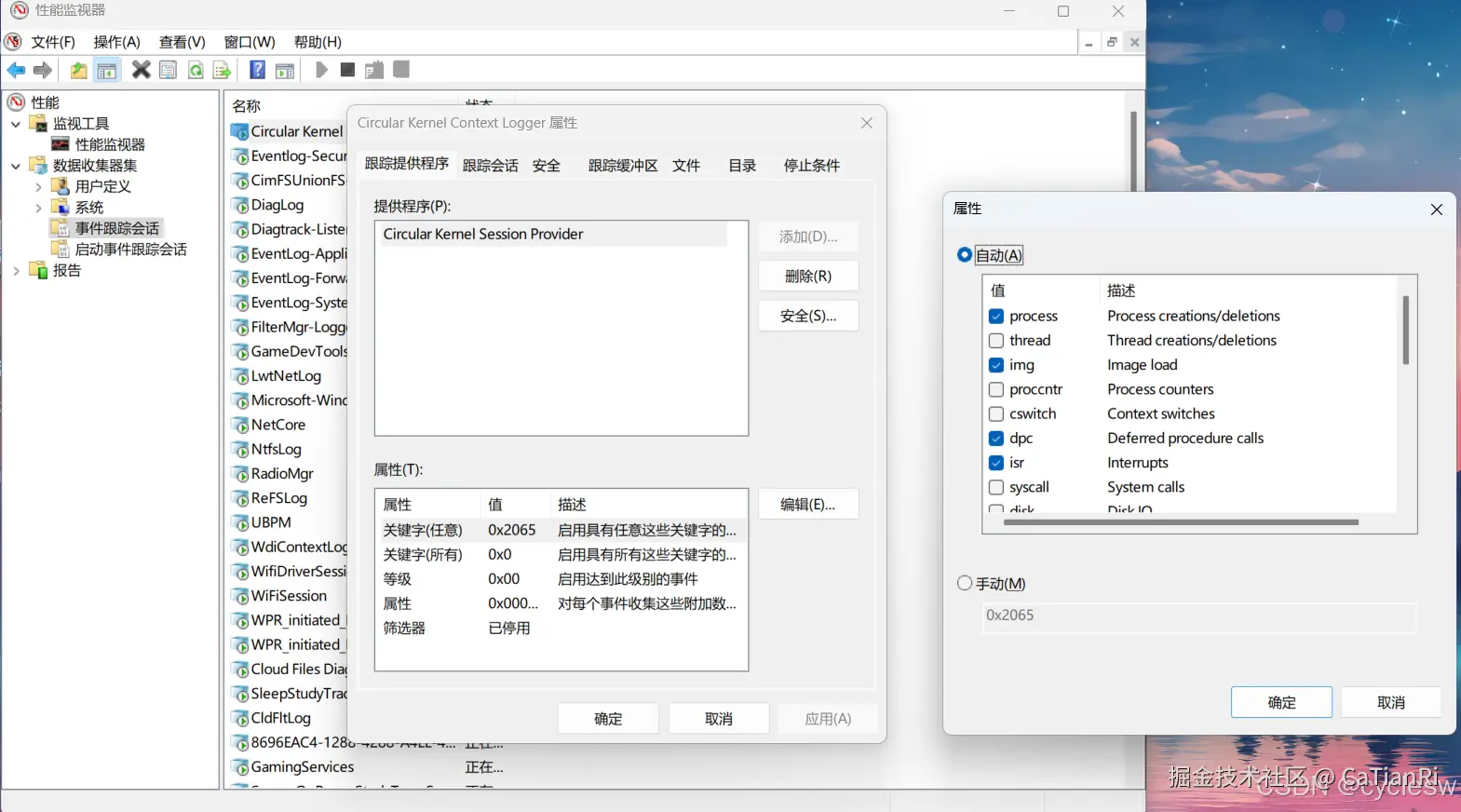Start the data collector set (play icon)
This screenshot has height=812, width=1461.
(321, 70)
